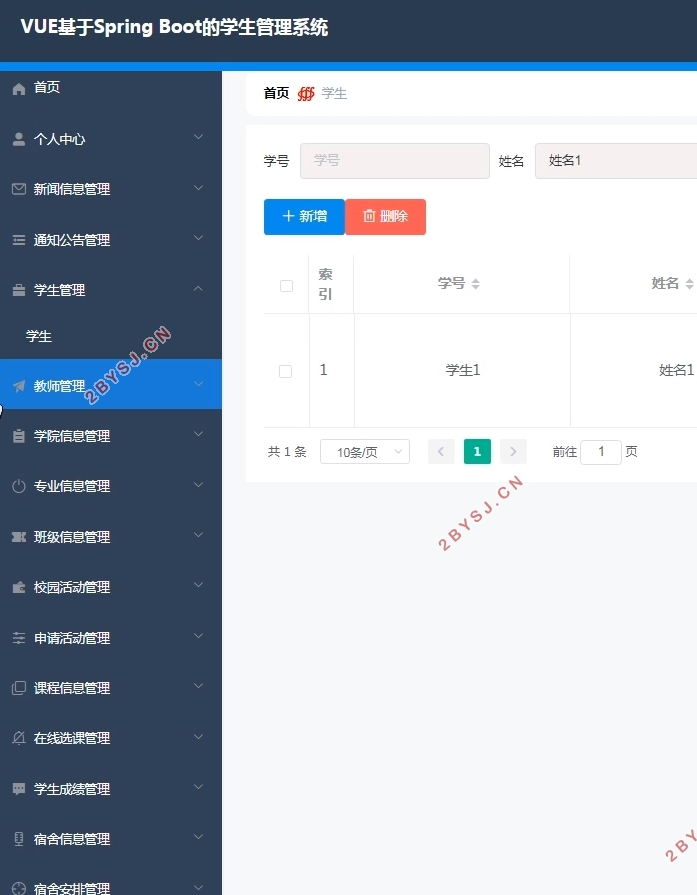The image size is (697, 895).
Task: Click the ticket icon for 班级信息管理
Action: tap(19, 537)
